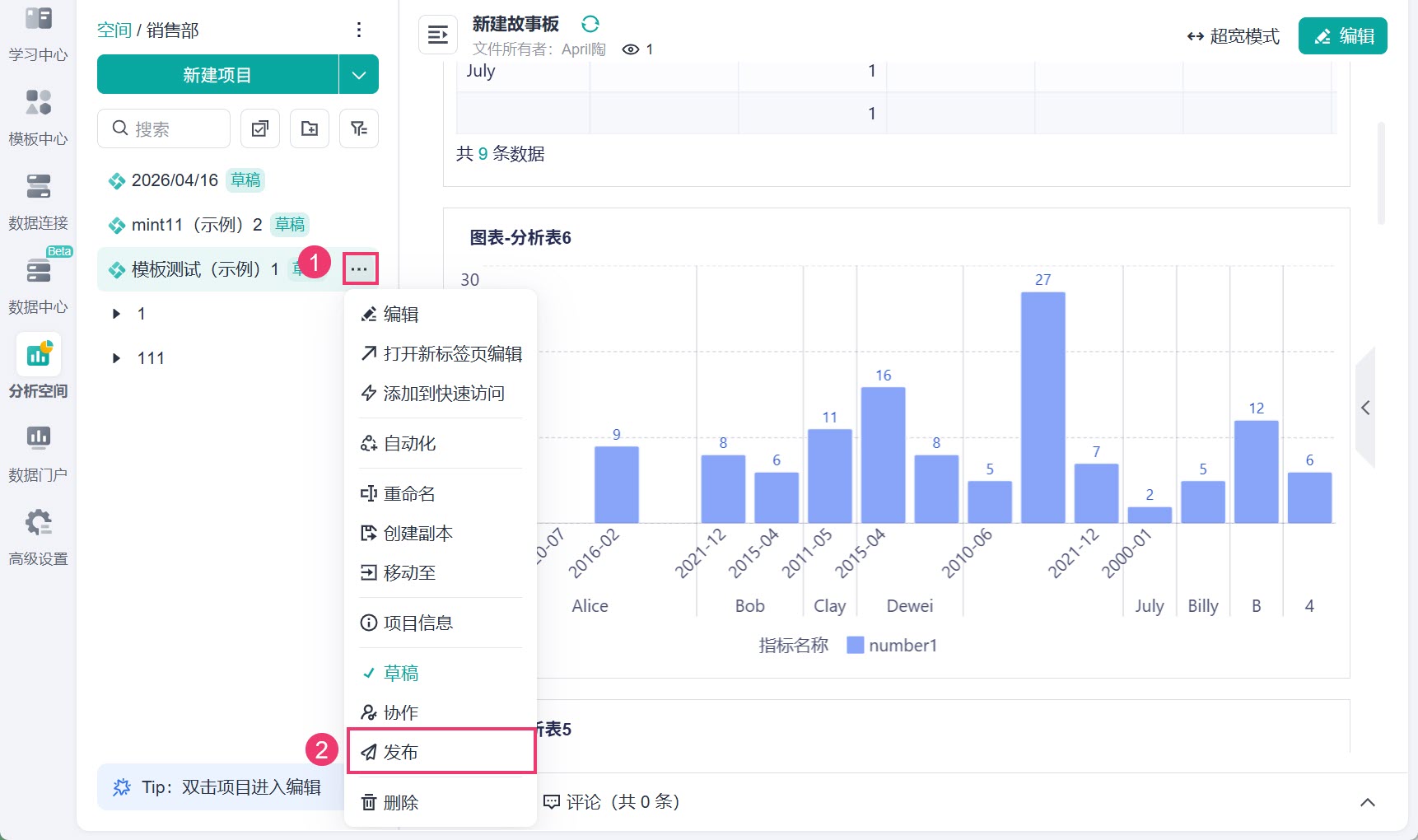
Task: Select 自动化 in the context menu
Action: click(x=441, y=443)
